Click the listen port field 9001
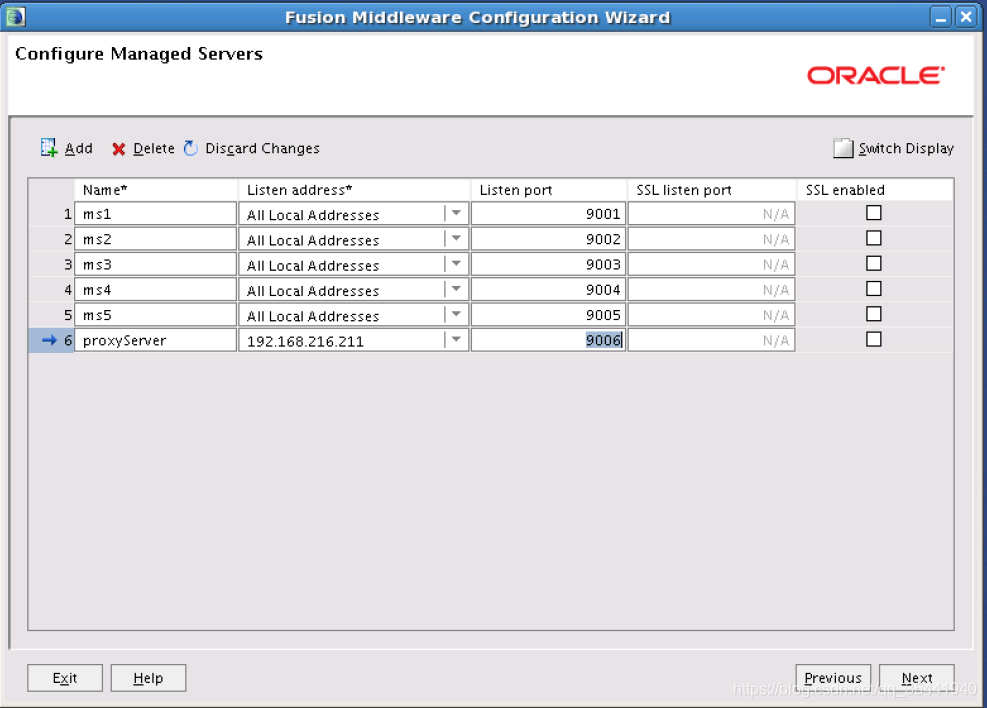The width and height of the screenshot is (987, 708). [x=548, y=214]
